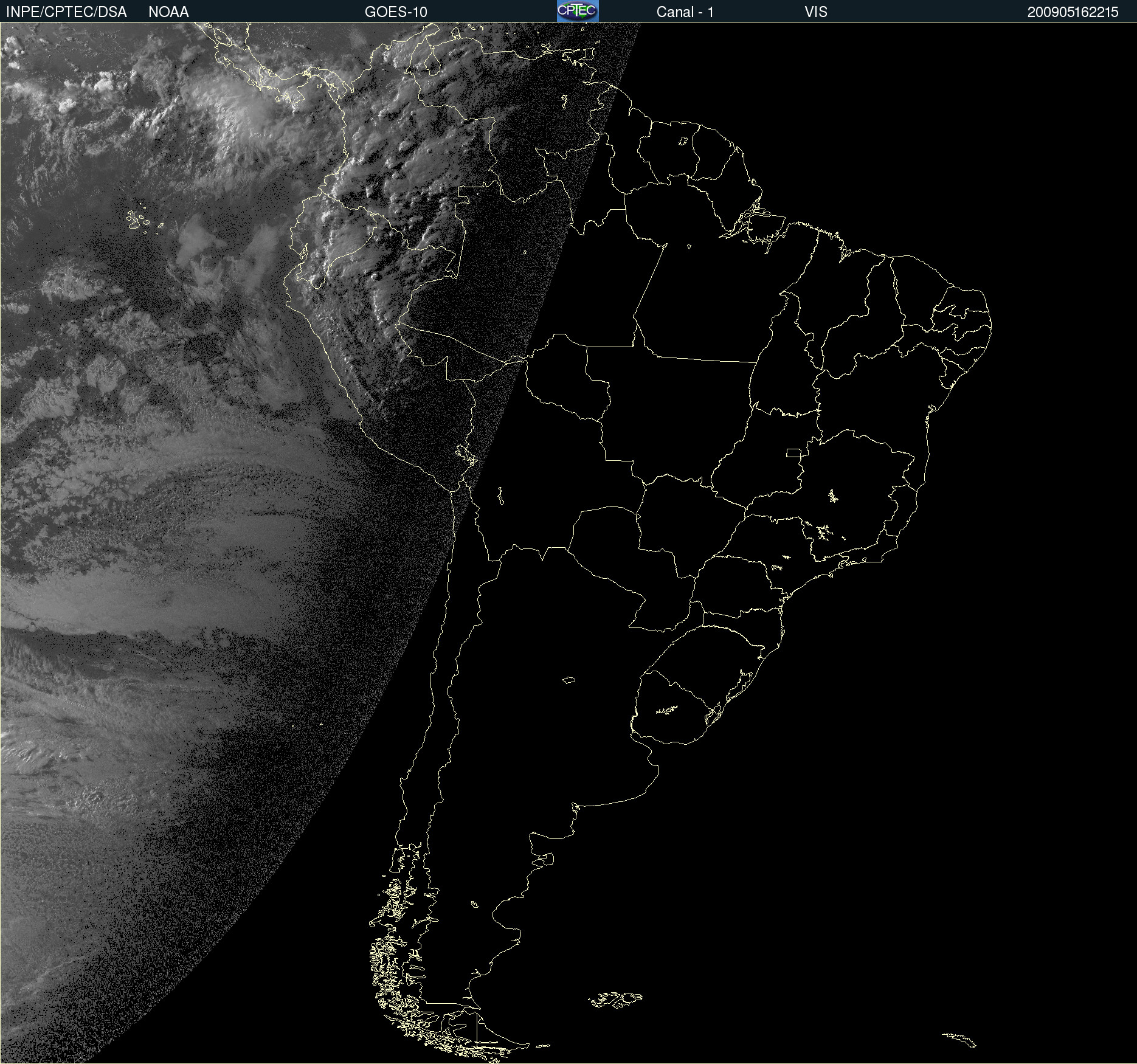The height and width of the screenshot is (1064, 1137).
Task: Click the 'Canal - 1' label
Action: [685, 12]
